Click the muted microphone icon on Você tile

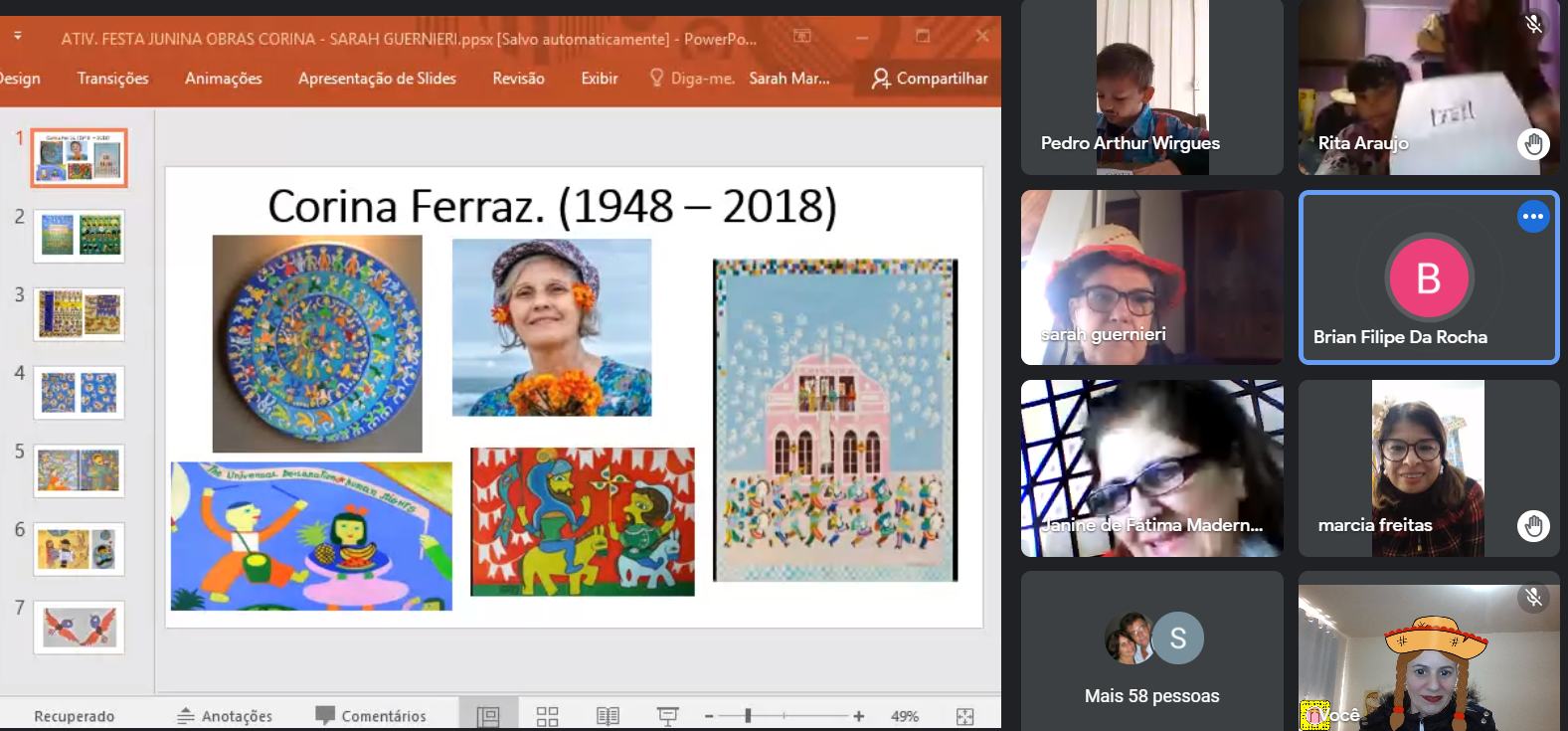(x=1533, y=597)
